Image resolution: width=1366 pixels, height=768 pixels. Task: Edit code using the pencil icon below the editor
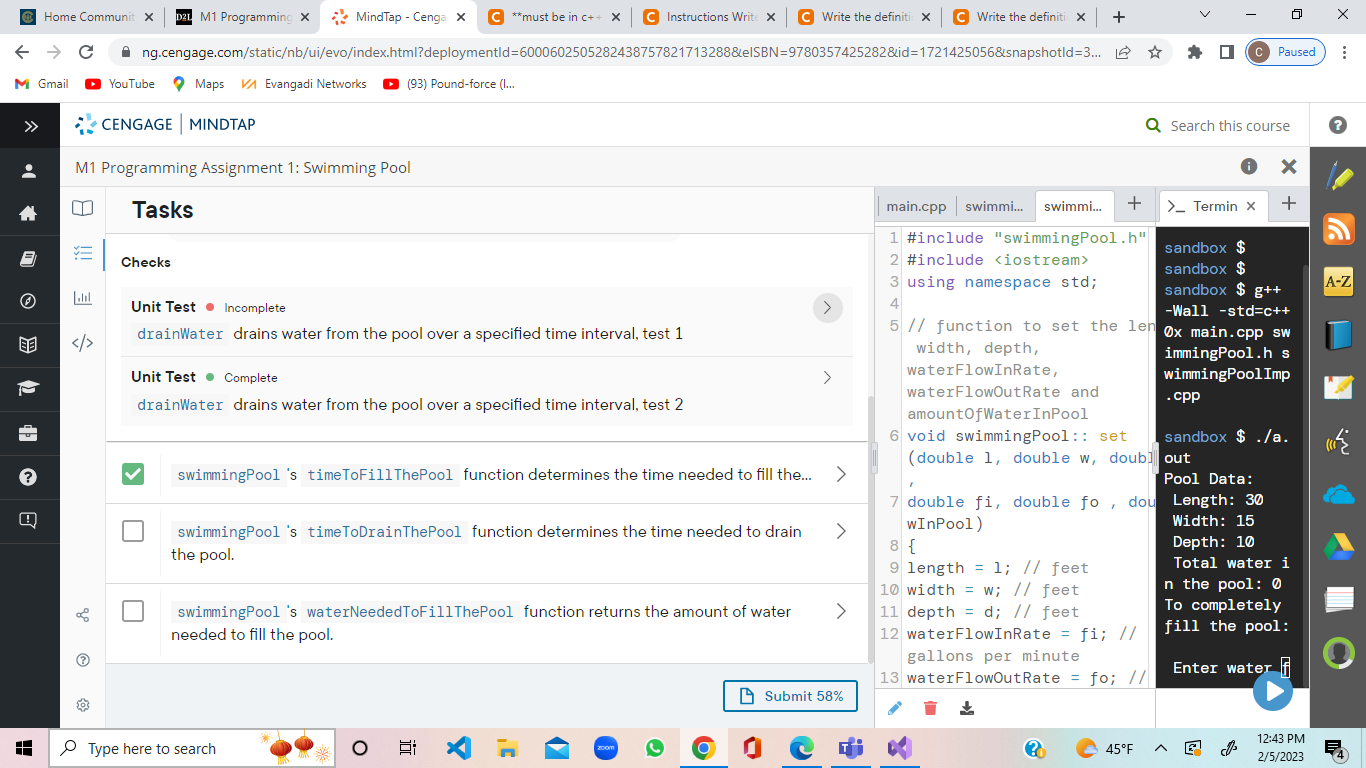pyautogui.click(x=895, y=707)
